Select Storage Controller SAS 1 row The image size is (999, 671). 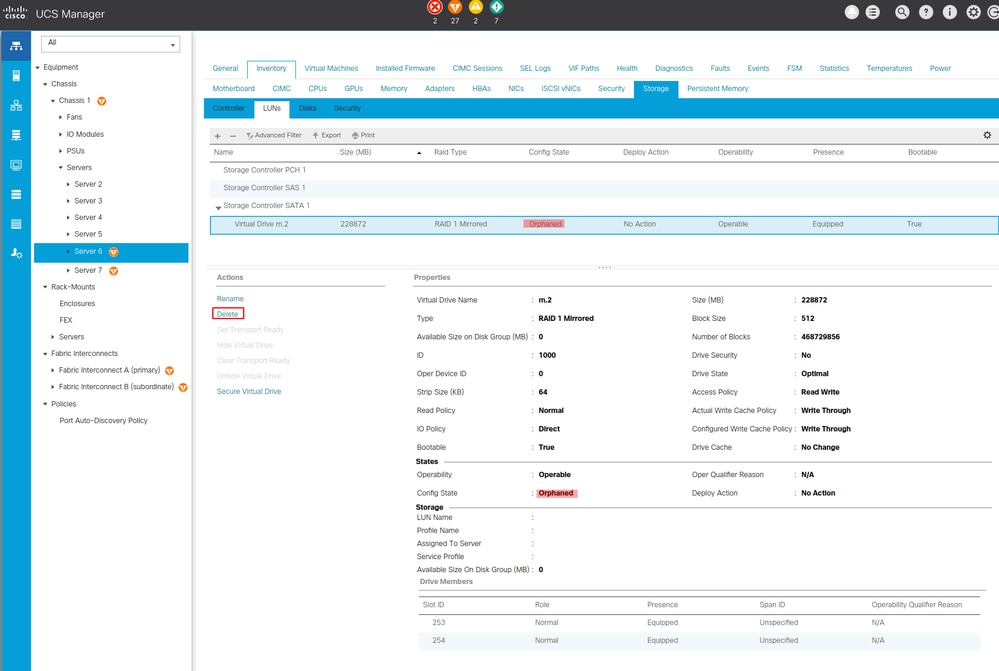[x=603, y=188]
